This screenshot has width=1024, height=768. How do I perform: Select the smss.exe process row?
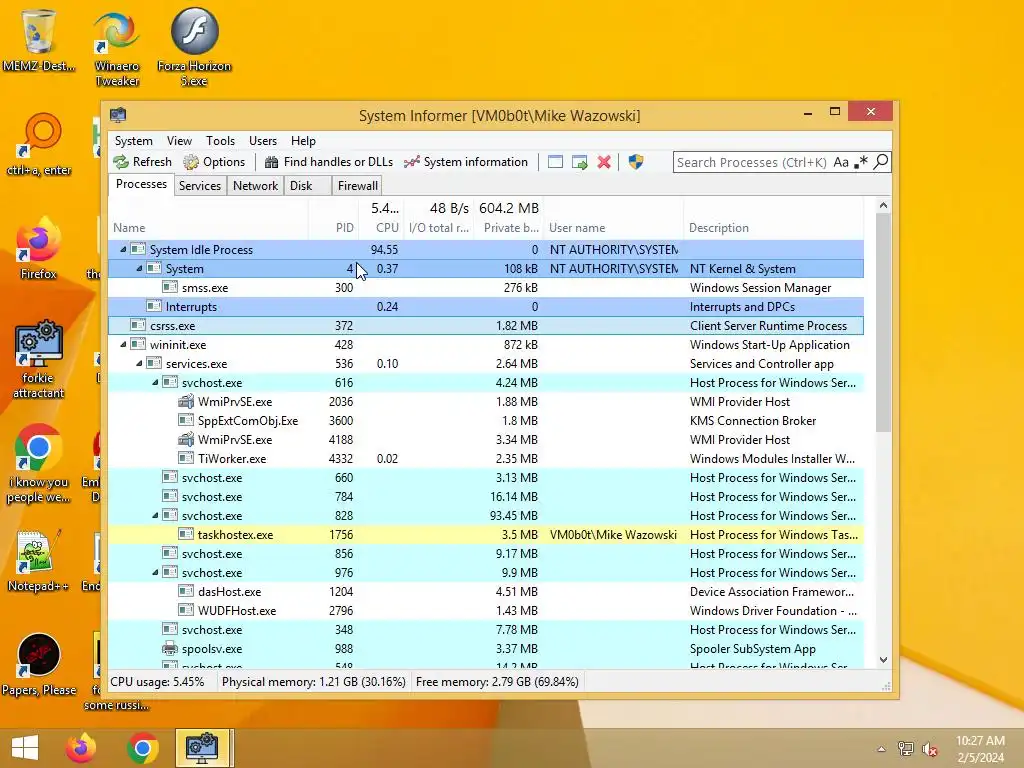click(486, 288)
